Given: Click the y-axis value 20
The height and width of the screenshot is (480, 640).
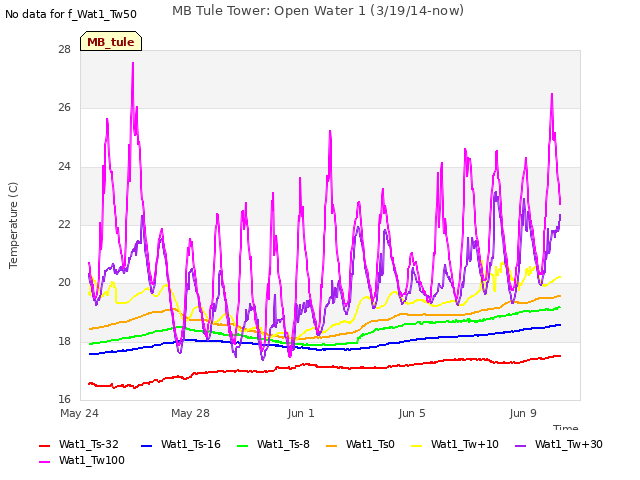Looking at the screenshot, I should click(64, 282).
